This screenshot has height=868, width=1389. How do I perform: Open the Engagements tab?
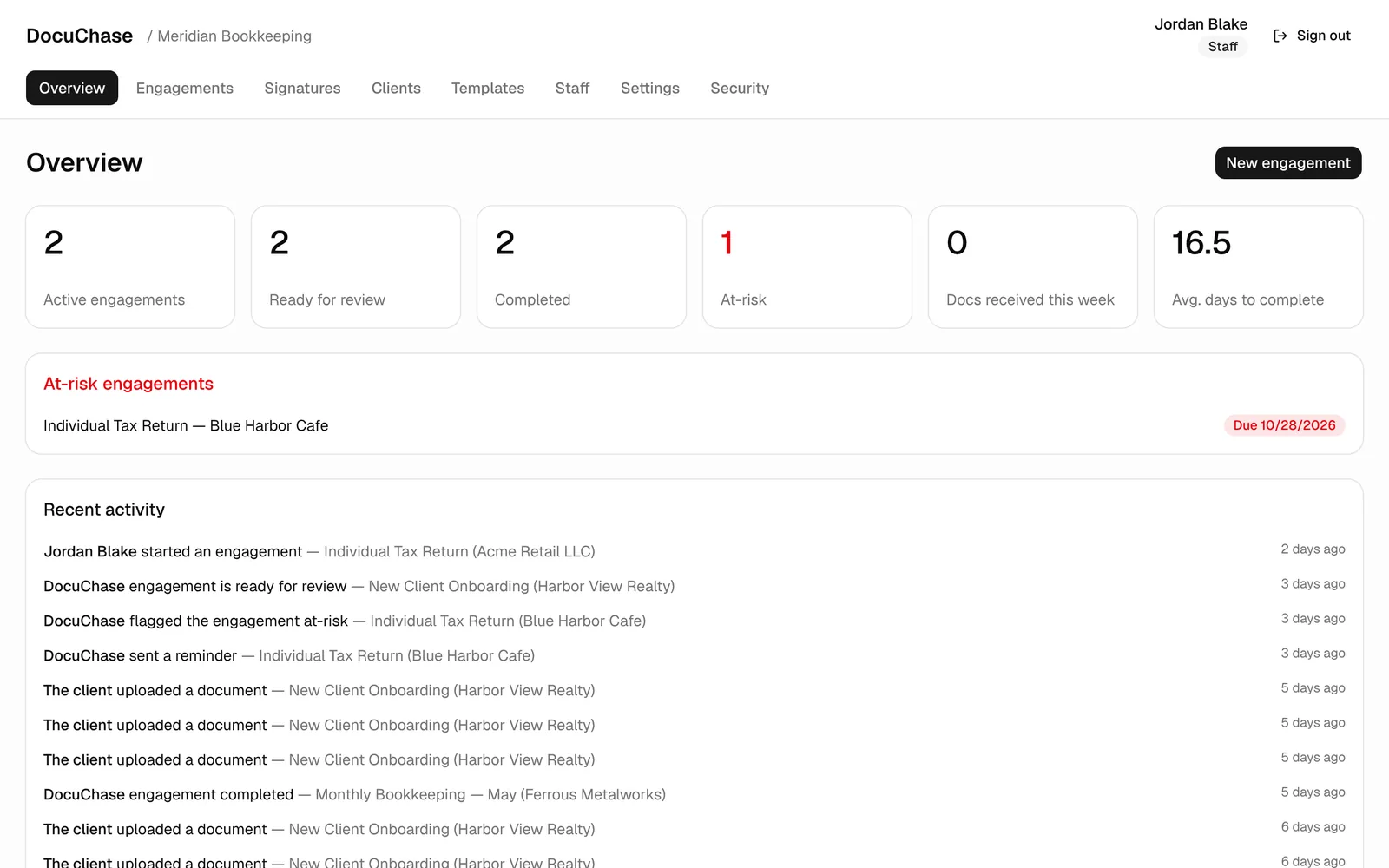tap(185, 88)
